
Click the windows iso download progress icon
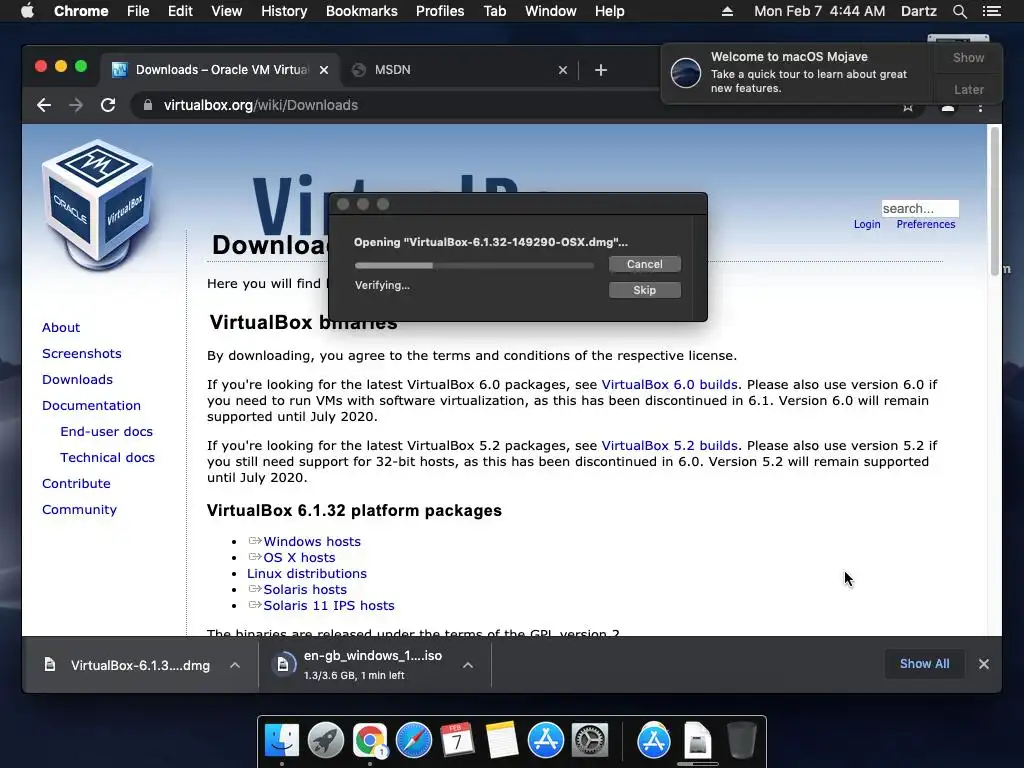(x=283, y=665)
